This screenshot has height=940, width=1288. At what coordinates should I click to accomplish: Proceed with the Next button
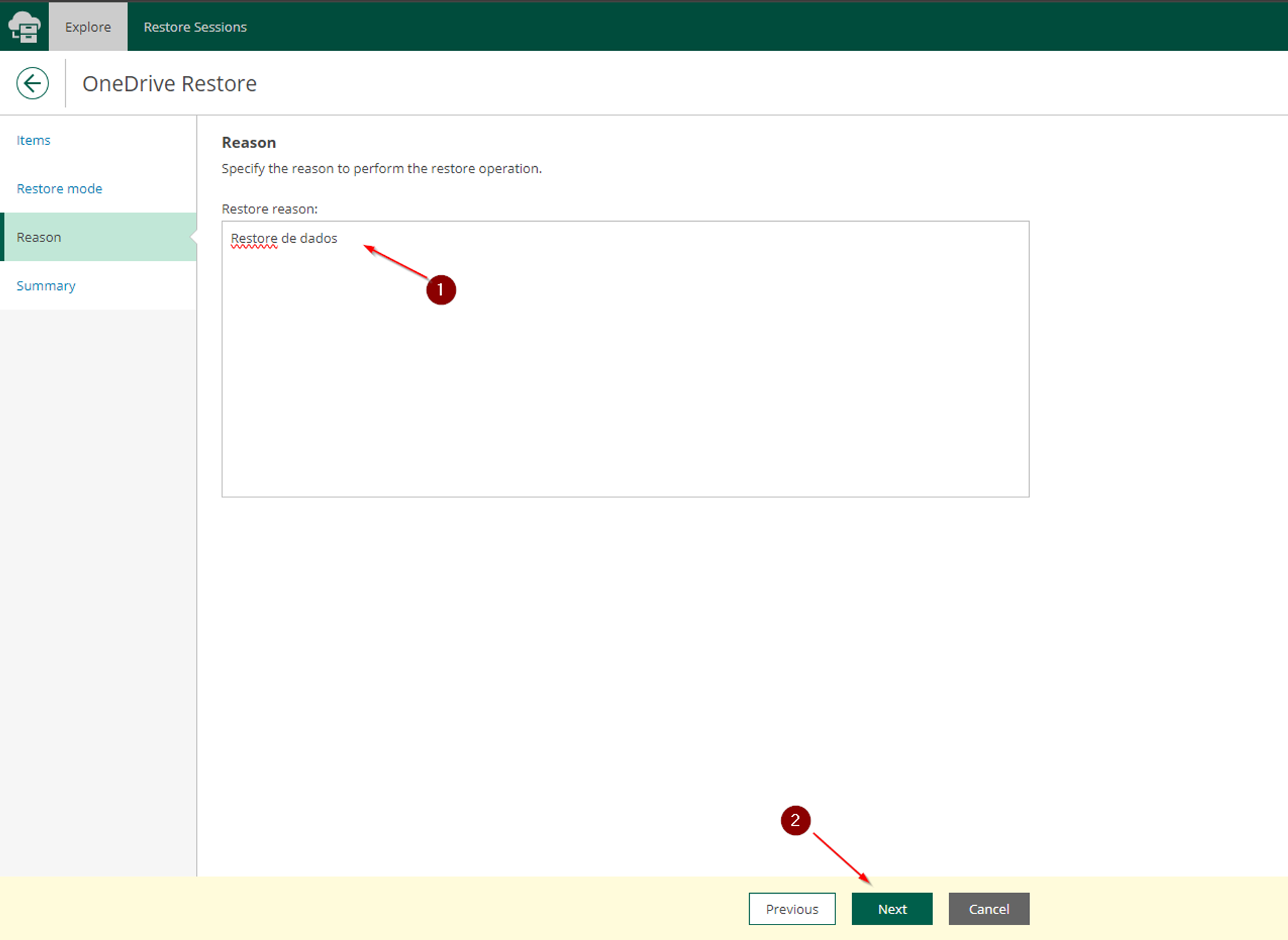(892, 909)
